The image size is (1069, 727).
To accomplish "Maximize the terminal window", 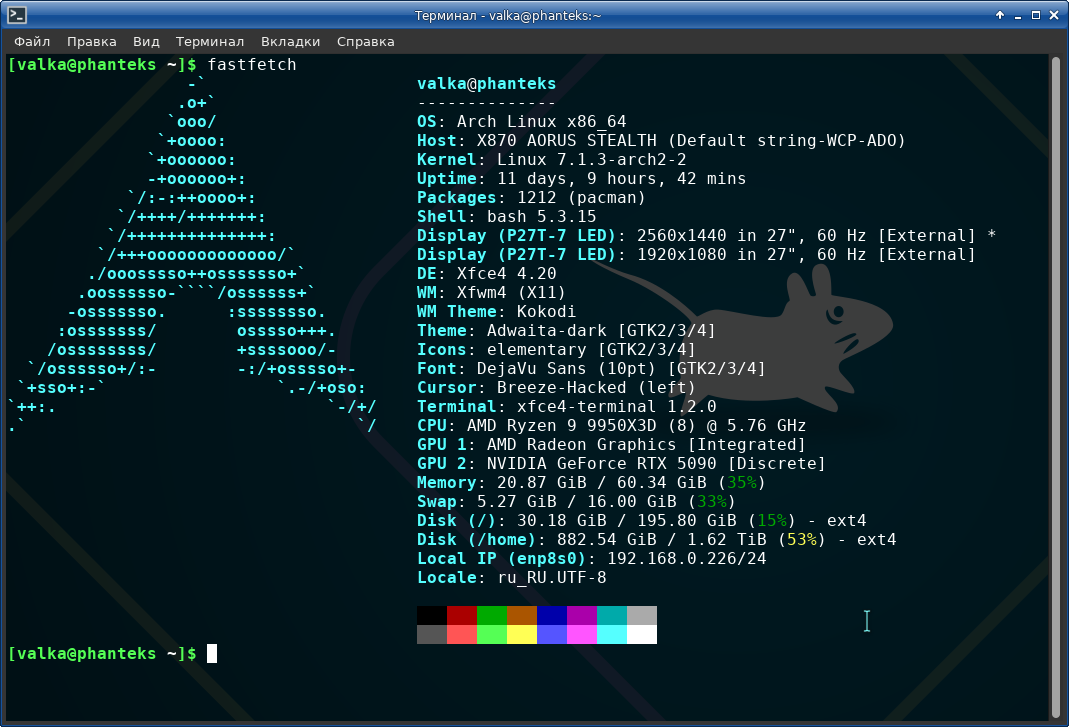I will [1036, 15].
